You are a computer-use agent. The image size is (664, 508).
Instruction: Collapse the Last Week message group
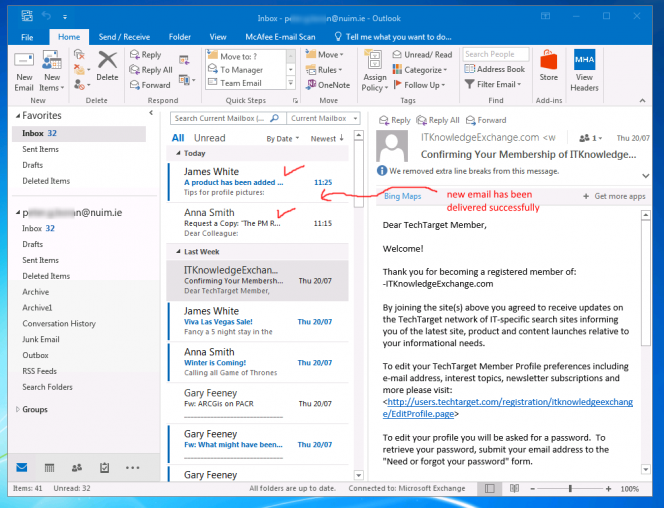click(178, 252)
